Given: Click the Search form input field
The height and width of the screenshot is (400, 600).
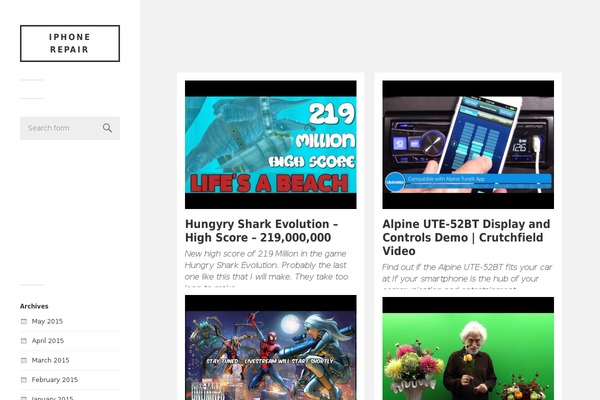Looking at the screenshot, I should (70, 128).
